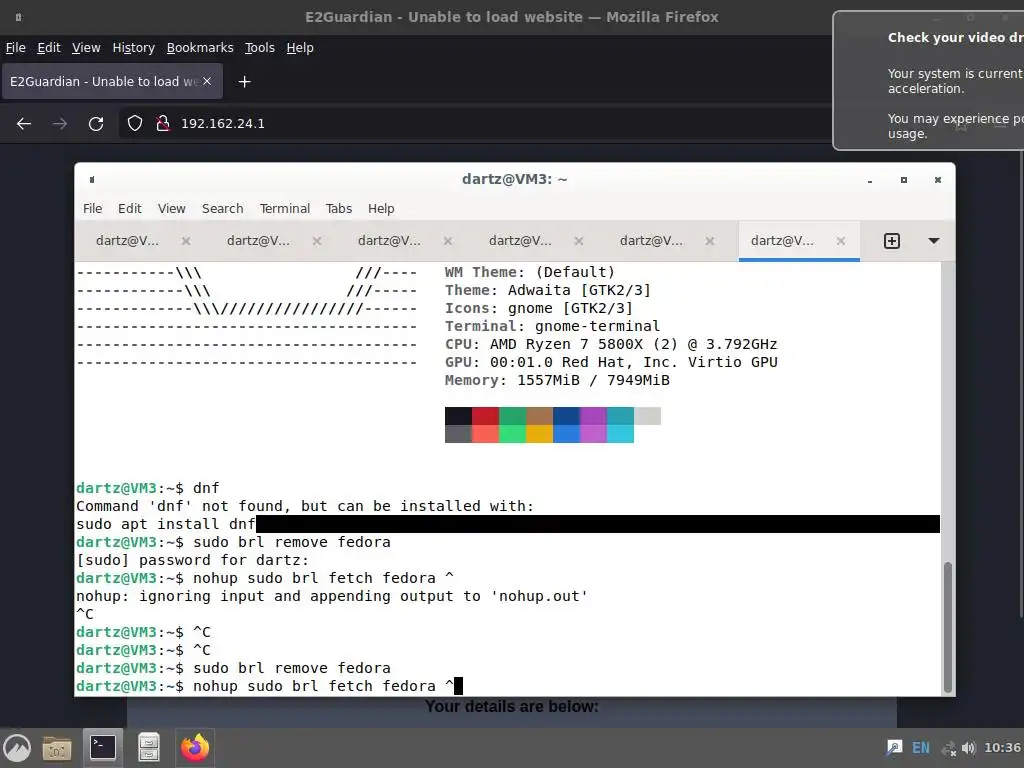
Task: Click Firefox back arrow button
Action: 24,123
